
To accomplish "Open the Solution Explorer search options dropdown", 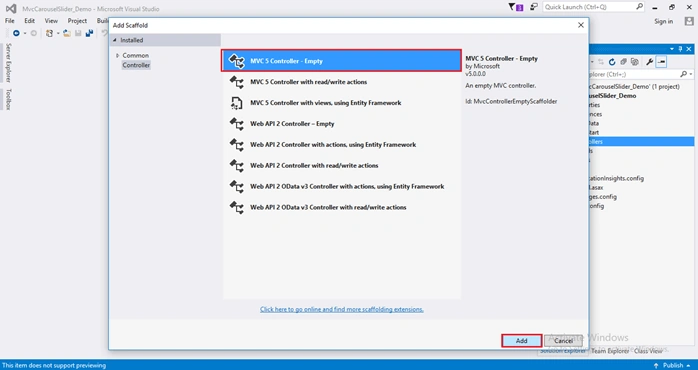I will (690, 74).
